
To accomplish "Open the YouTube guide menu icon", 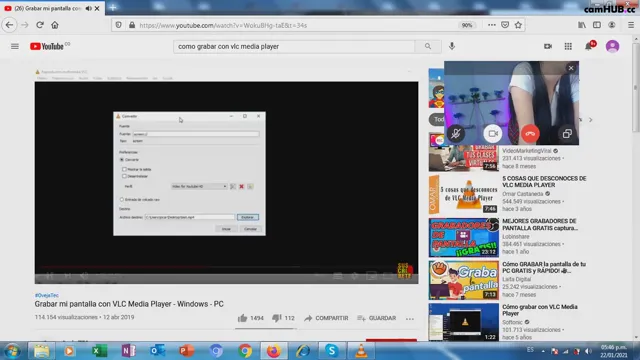I will tap(15, 46).
